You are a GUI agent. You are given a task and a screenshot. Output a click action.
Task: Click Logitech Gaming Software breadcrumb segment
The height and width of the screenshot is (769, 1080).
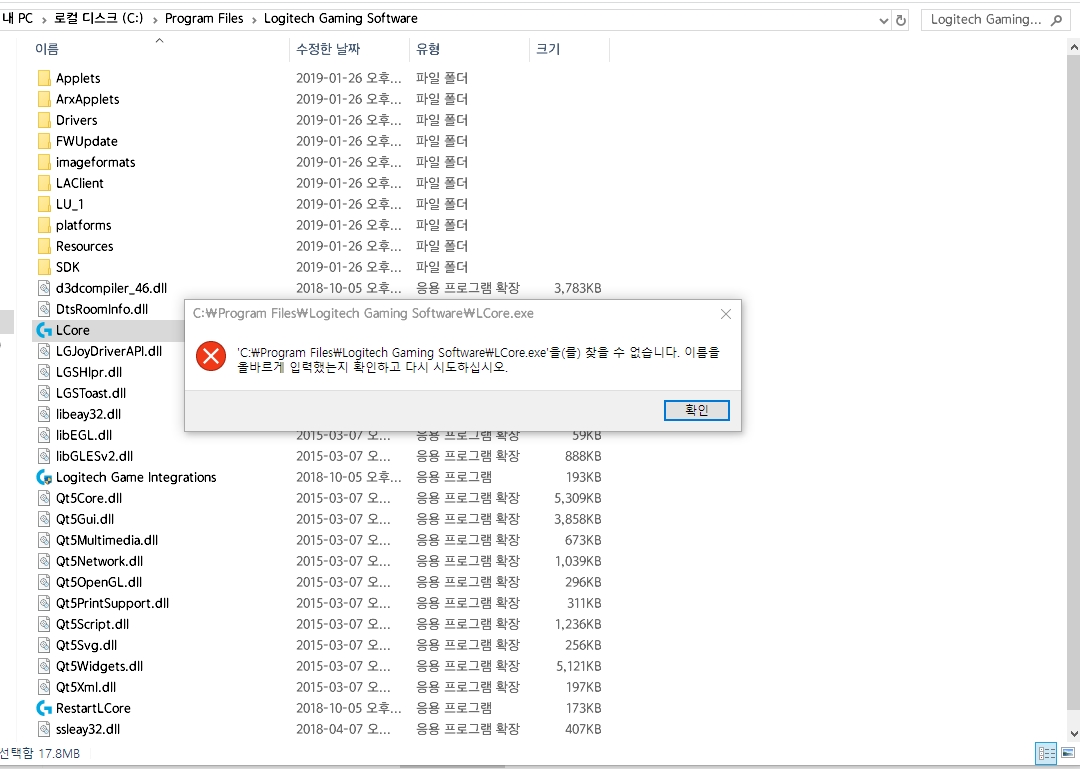click(340, 19)
